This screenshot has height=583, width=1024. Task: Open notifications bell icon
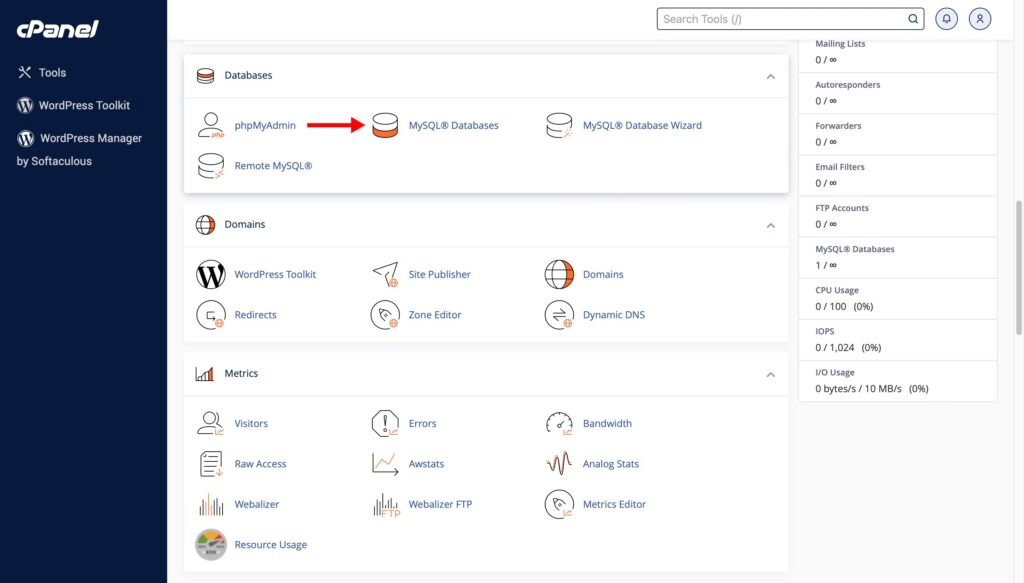coord(946,19)
